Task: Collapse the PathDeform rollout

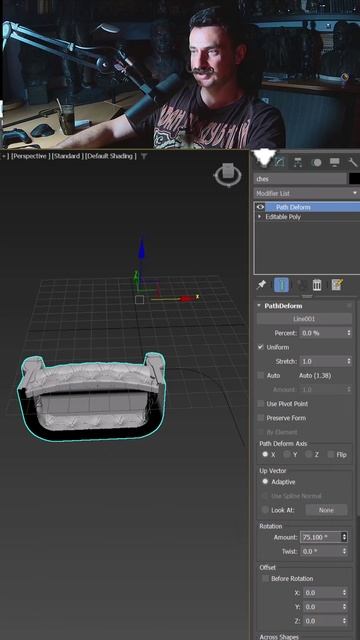Action: point(259,305)
